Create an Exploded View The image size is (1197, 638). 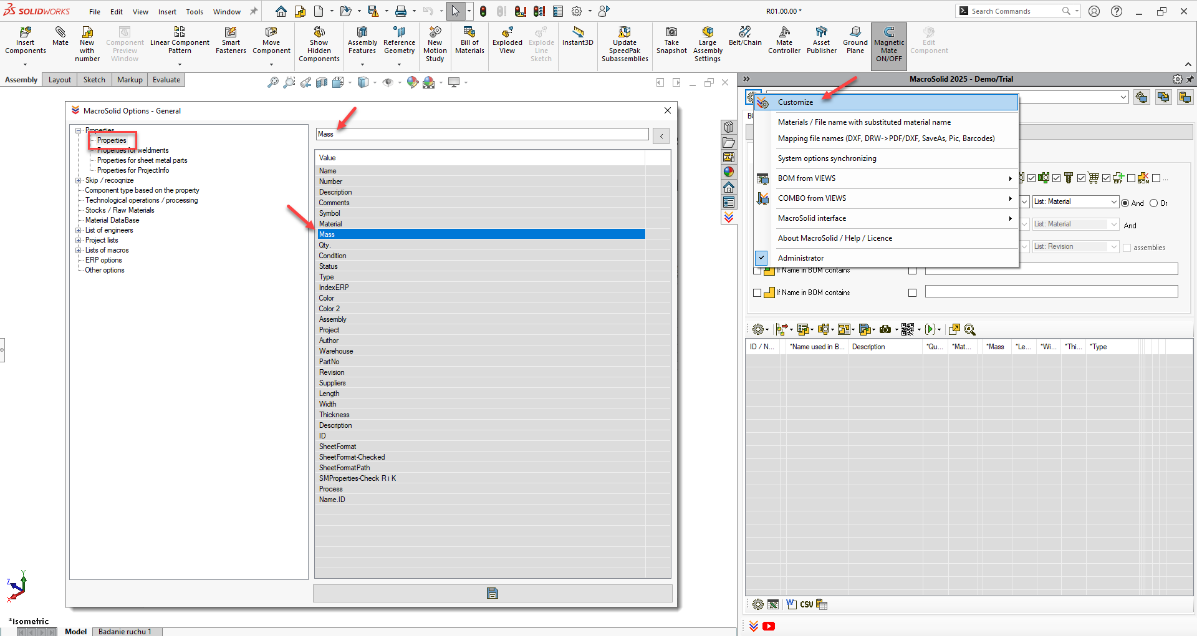tap(507, 40)
